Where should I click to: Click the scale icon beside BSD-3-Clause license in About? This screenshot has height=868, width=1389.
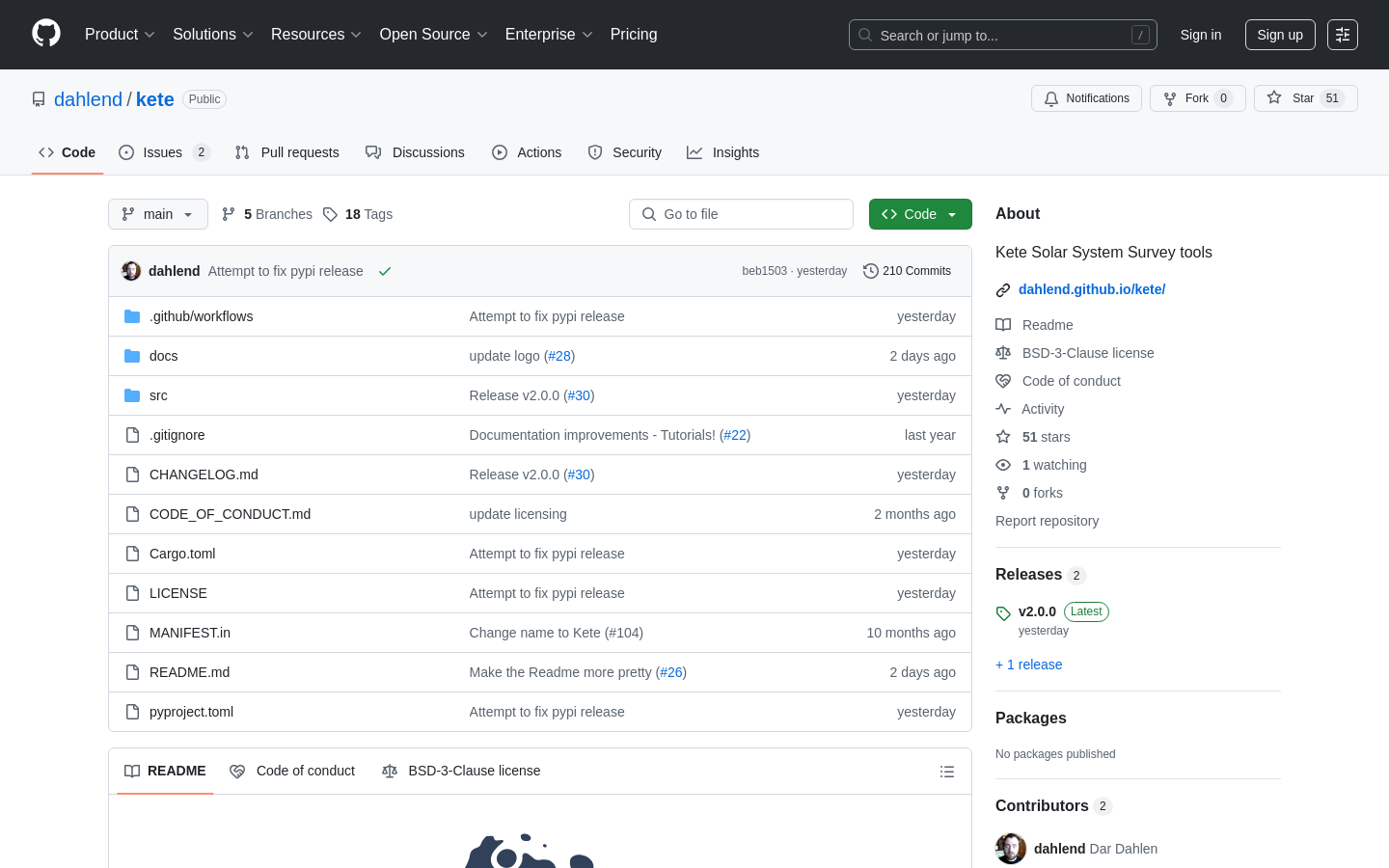tap(1003, 353)
